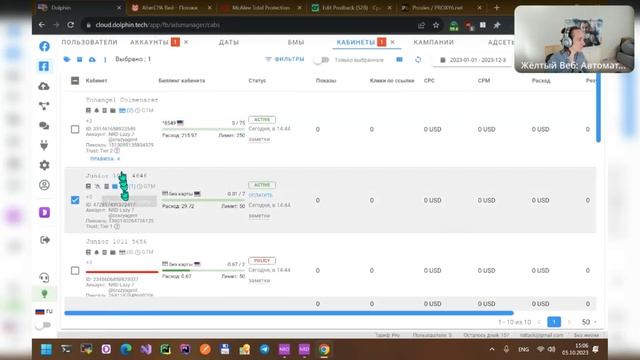The width and height of the screenshot is (640, 360).
Task: Open Chrome from the taskbar
Action: point(324,349)
